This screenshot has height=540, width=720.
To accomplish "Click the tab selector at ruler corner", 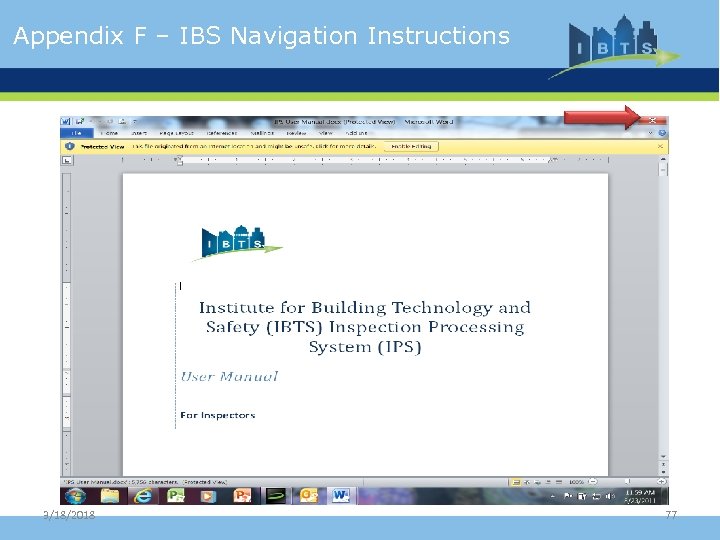I will pyautogui.click(x=67, y=160).
